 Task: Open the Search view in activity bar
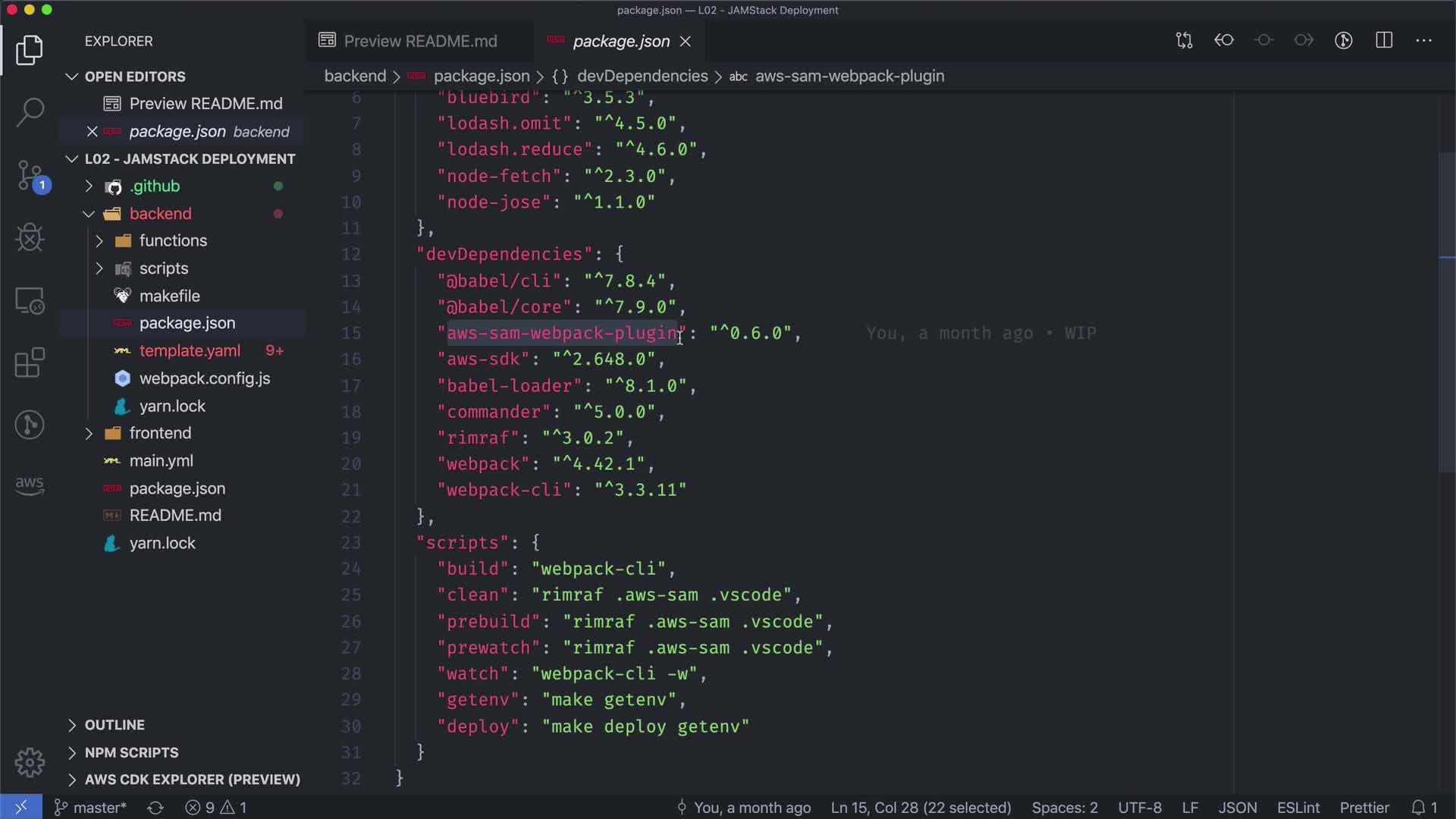30,112
